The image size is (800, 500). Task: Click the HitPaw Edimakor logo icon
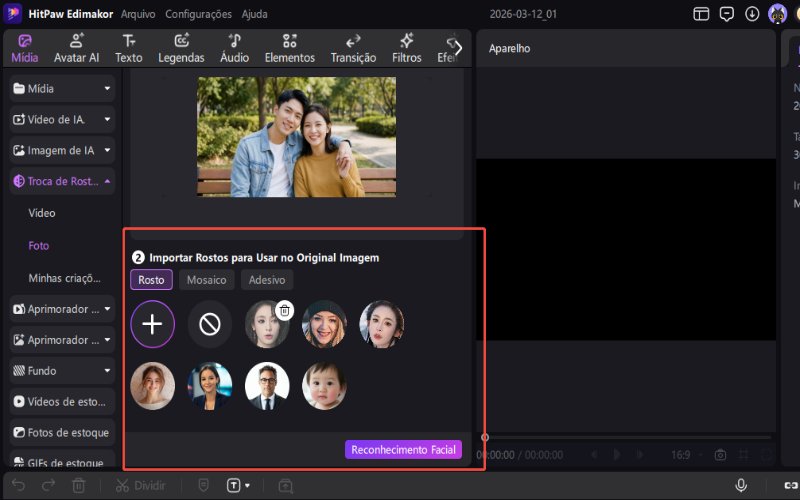12,14
